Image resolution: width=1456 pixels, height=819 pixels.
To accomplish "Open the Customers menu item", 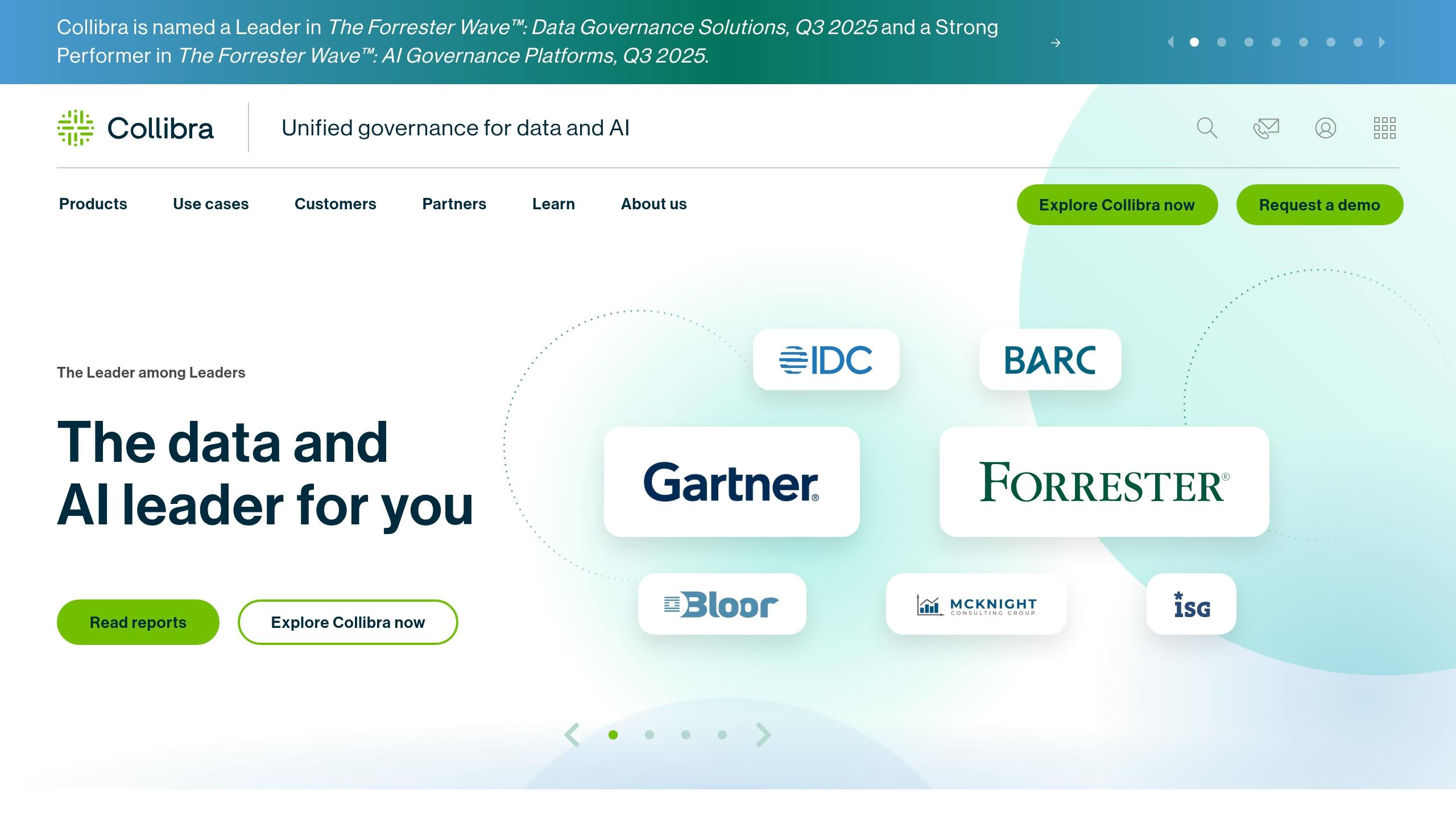I will coord(335,204).
